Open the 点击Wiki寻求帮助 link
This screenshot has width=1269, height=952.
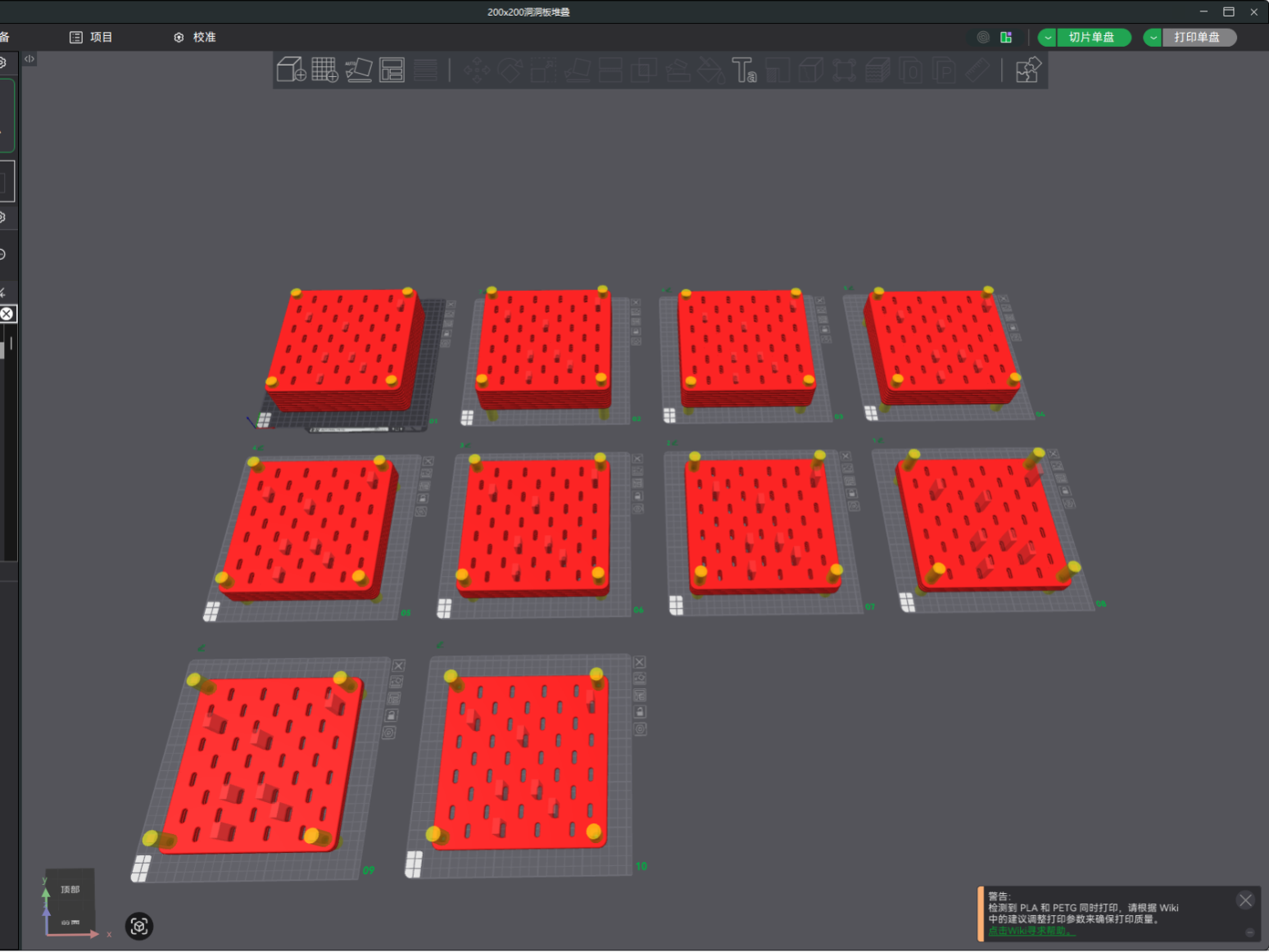pos(1032,931)
